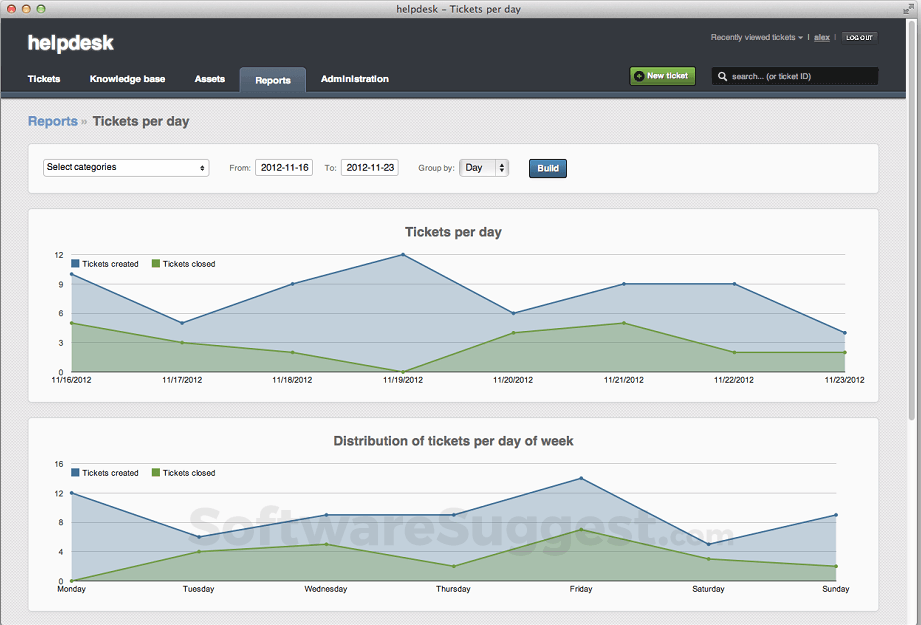Open the Select categories dropdown
The height and width of the screenshot is (625, 921).
point(126,168)
